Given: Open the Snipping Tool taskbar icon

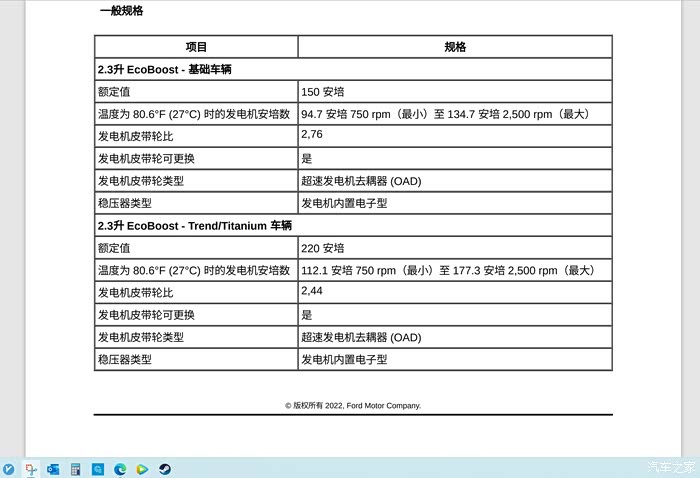Looking at the screenshot, I should click(x=31, y=469).
